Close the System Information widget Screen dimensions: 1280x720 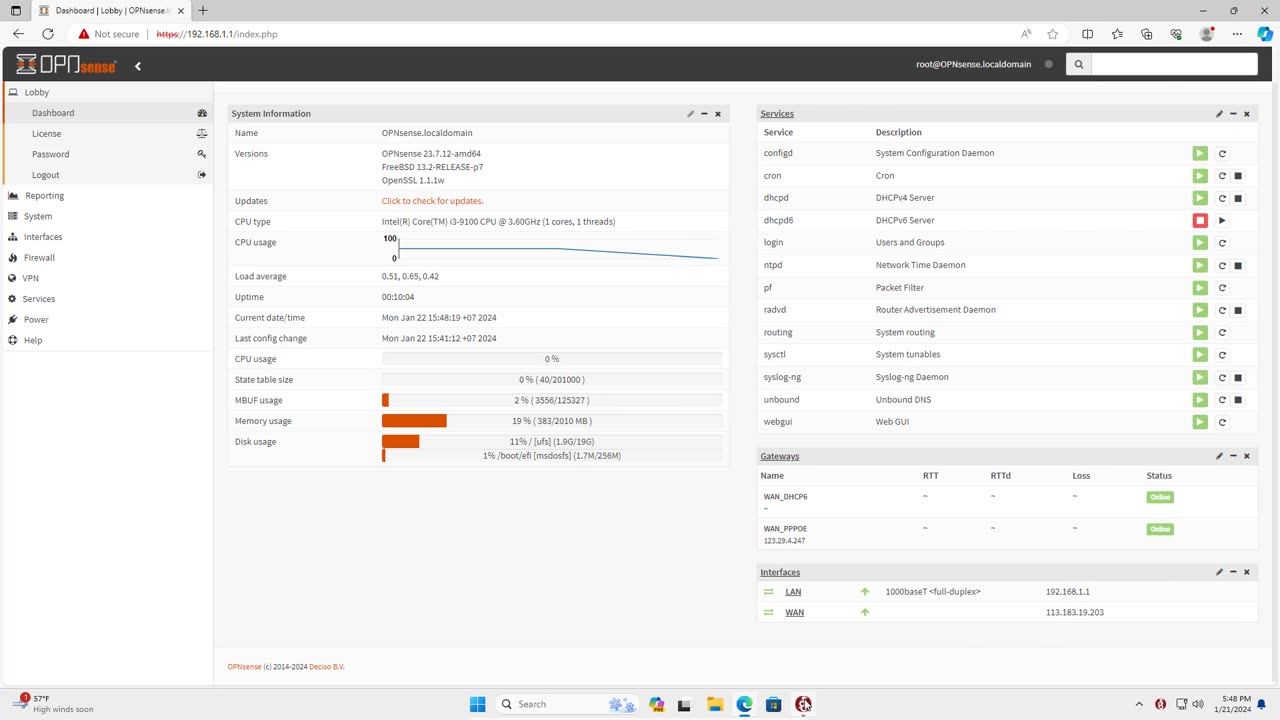point(717,114)
